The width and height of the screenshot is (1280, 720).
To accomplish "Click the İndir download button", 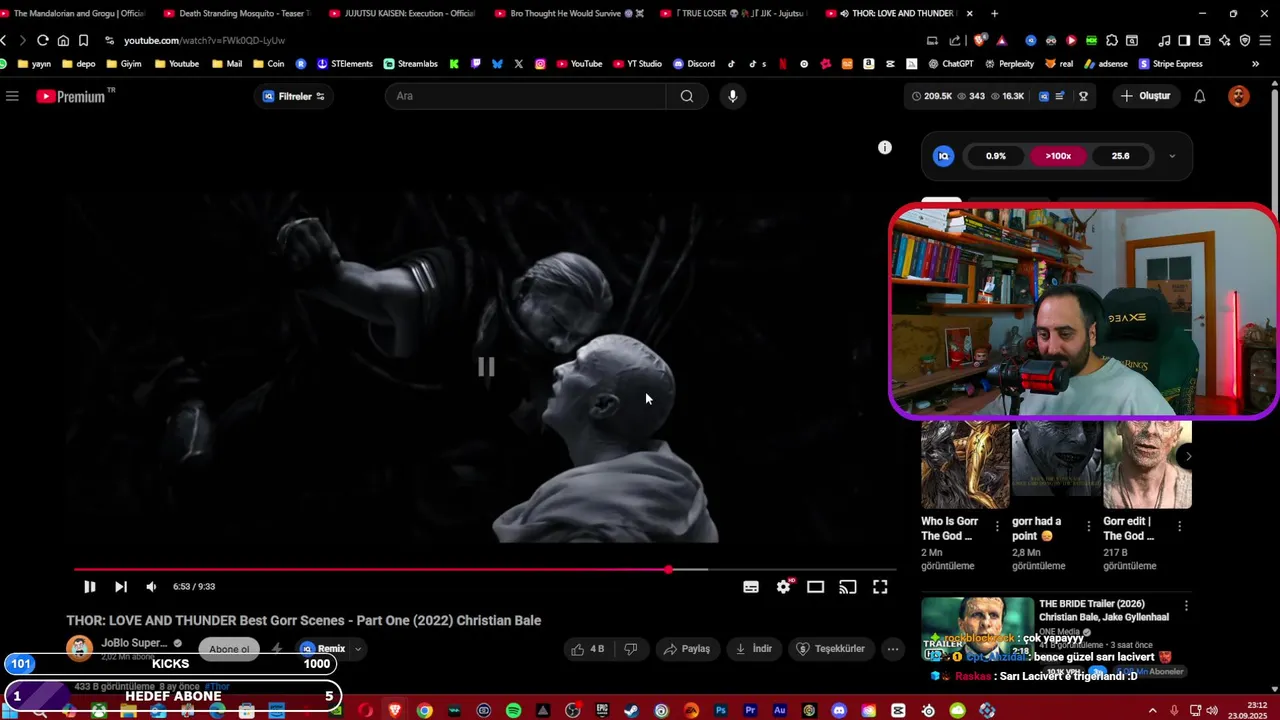I will [754, 649].
